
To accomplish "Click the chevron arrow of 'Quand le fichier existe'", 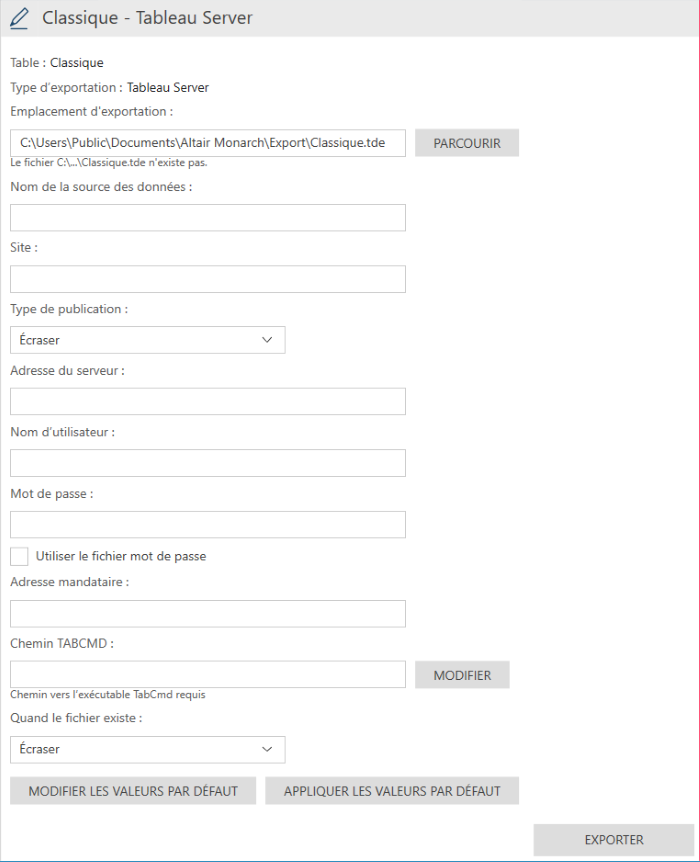I will 267,749.
